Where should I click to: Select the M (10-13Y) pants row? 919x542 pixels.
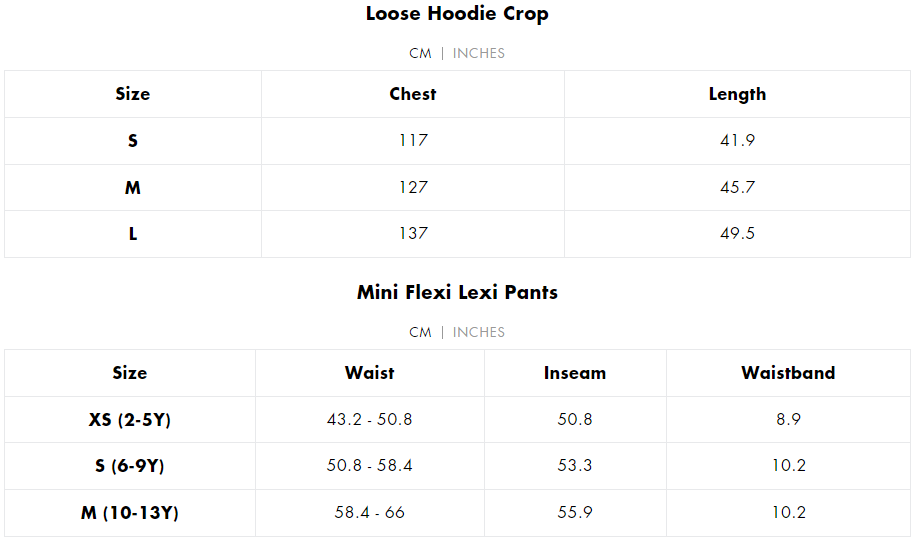click(457, 513)
